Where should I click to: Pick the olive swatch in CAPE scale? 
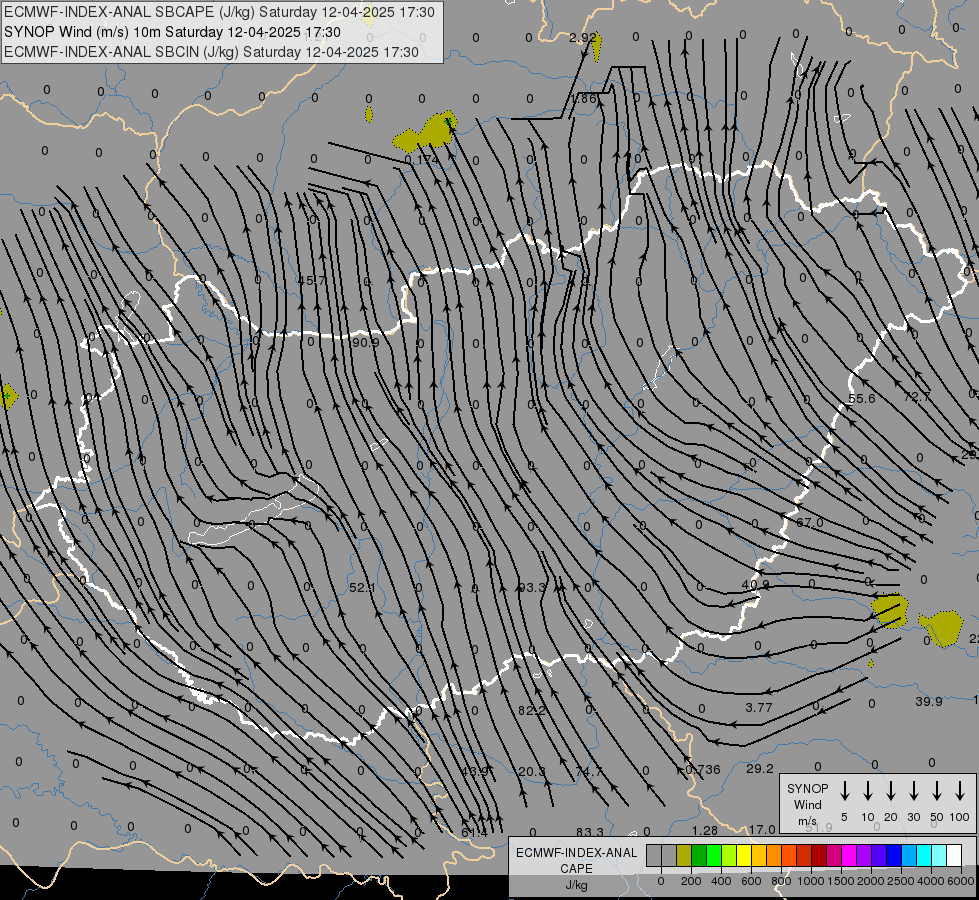click(x=684, y=856)
